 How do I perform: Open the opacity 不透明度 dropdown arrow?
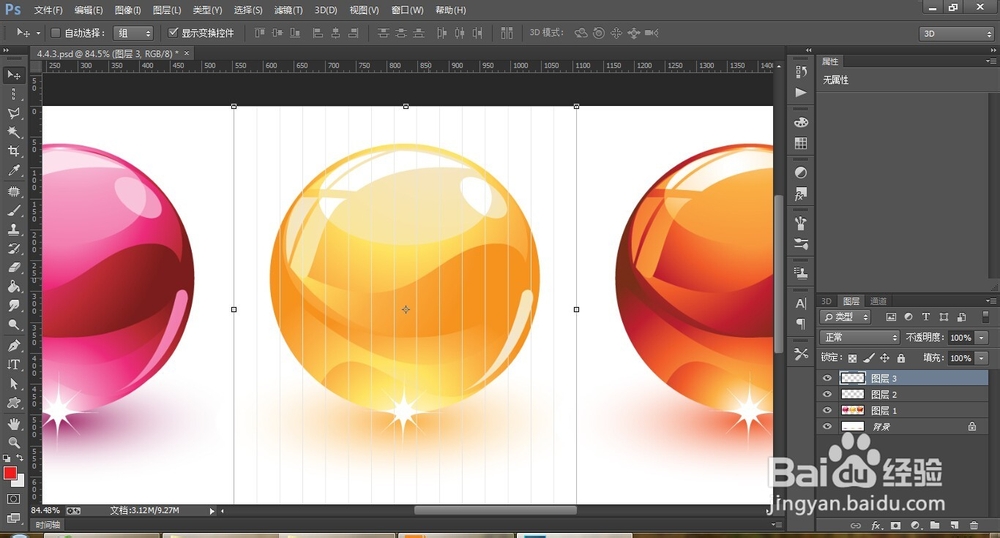click(x=982, y=338)
